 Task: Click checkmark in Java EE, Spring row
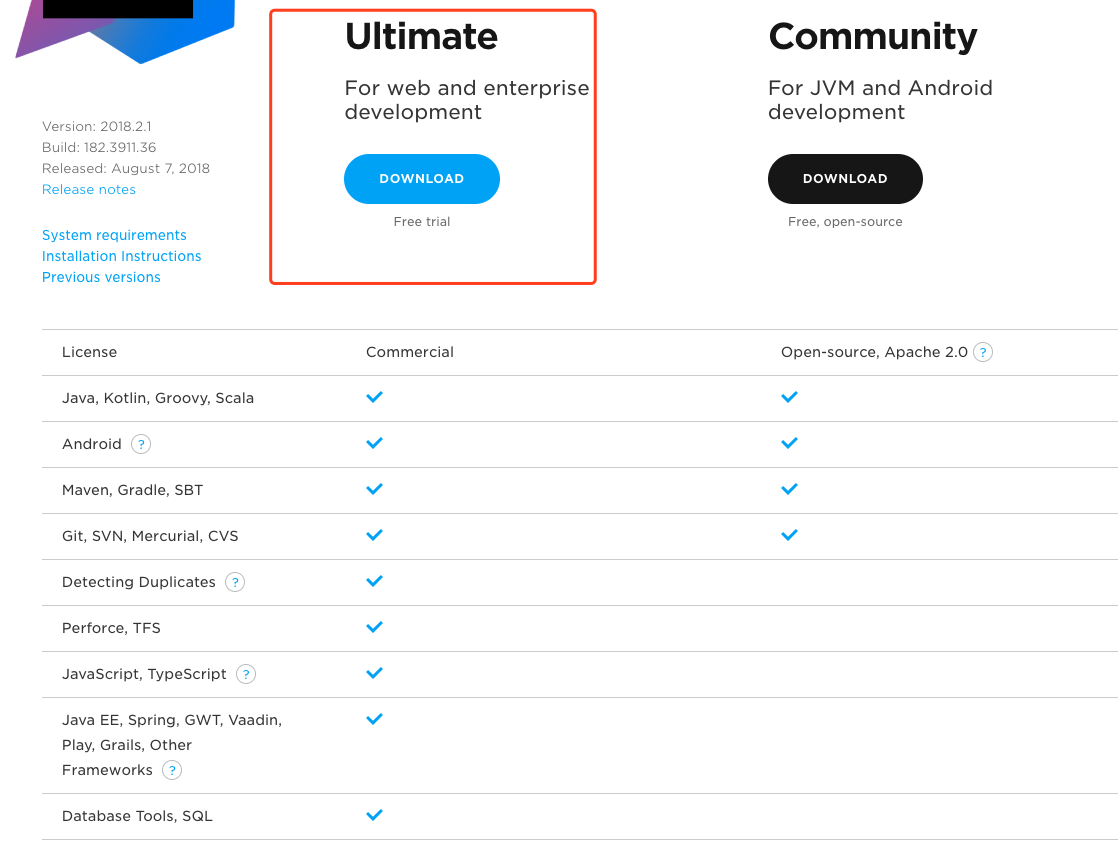374,719
